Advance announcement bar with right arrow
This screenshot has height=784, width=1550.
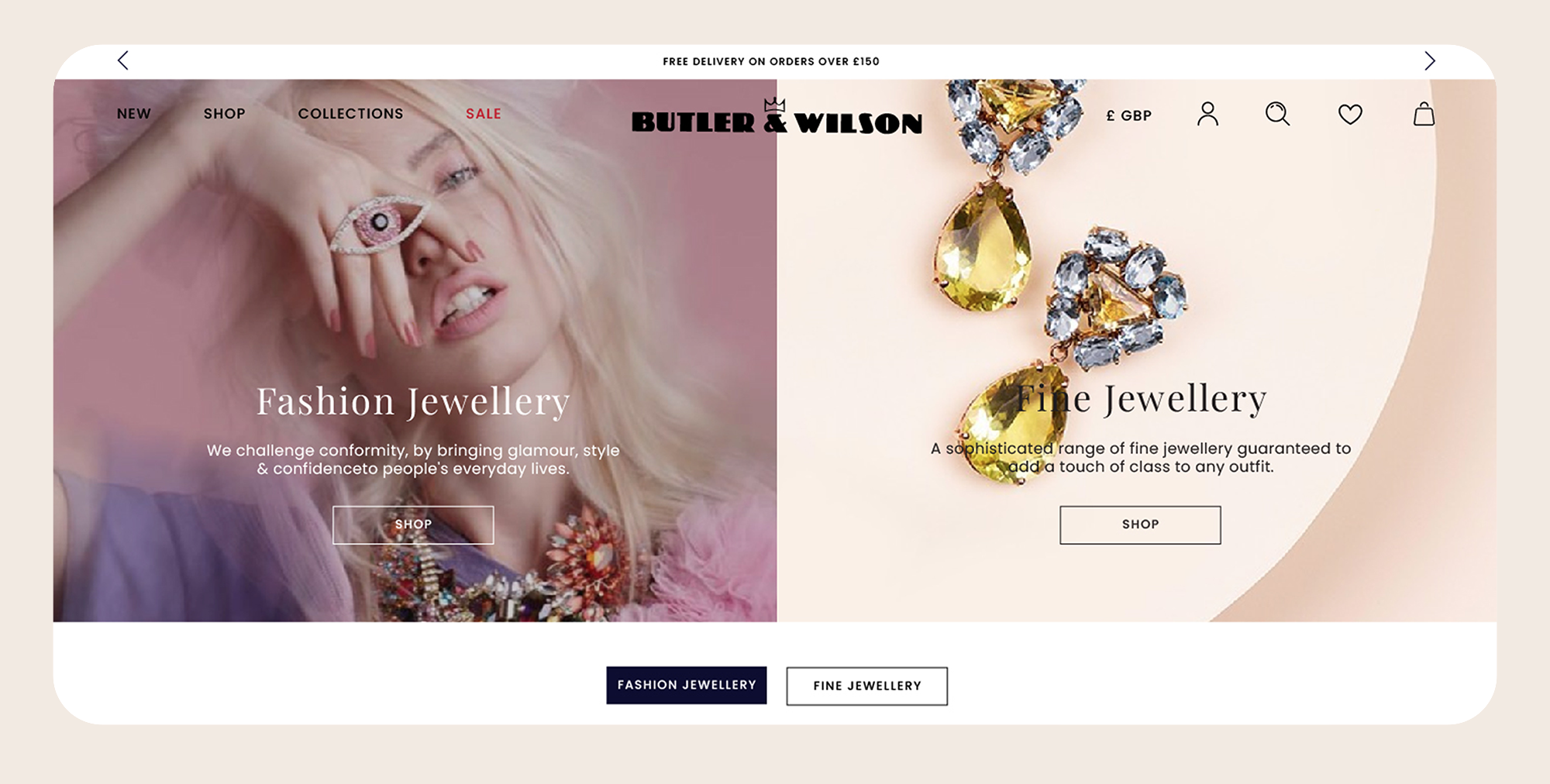(x=1430, y=60)
